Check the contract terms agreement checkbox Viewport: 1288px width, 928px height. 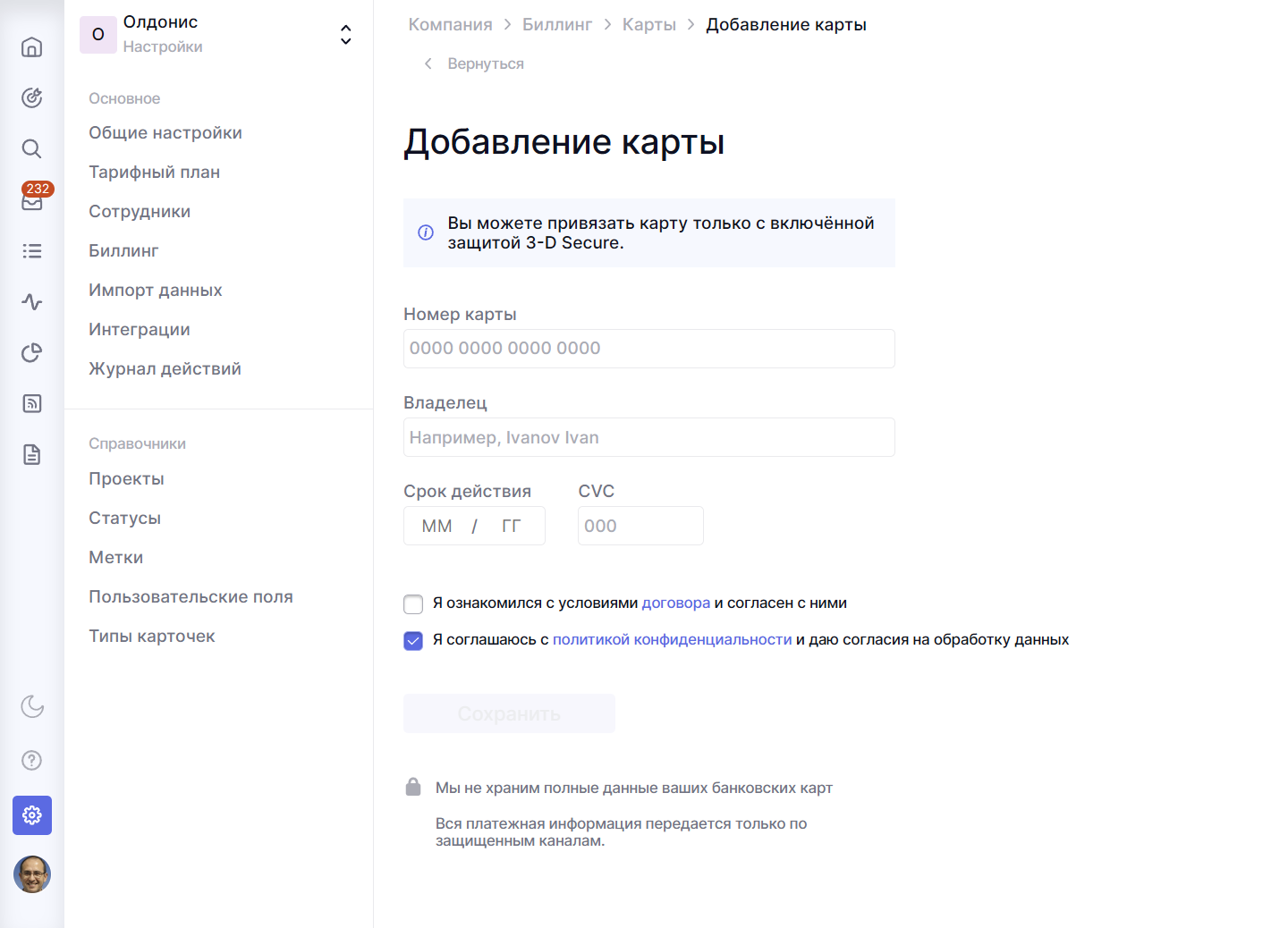pos(413,604)
